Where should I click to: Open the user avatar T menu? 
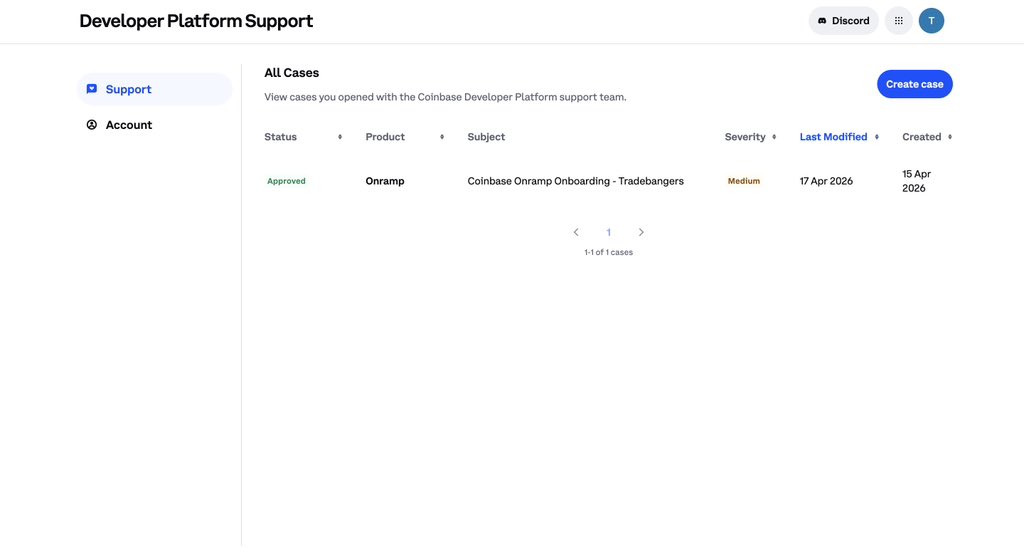click(x=931, y=21)
